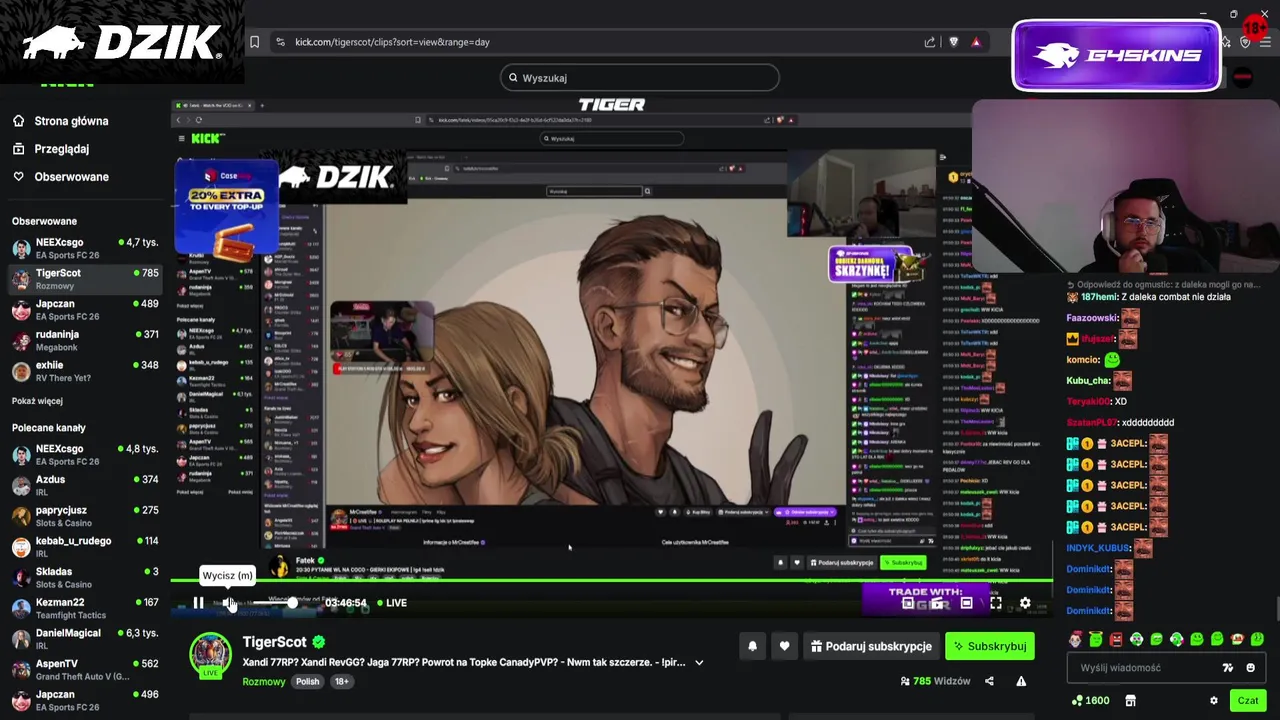This screenshot has width=1280, height=720.
Task: Open DanielMagical IRL channel
Action: (84, 638)
